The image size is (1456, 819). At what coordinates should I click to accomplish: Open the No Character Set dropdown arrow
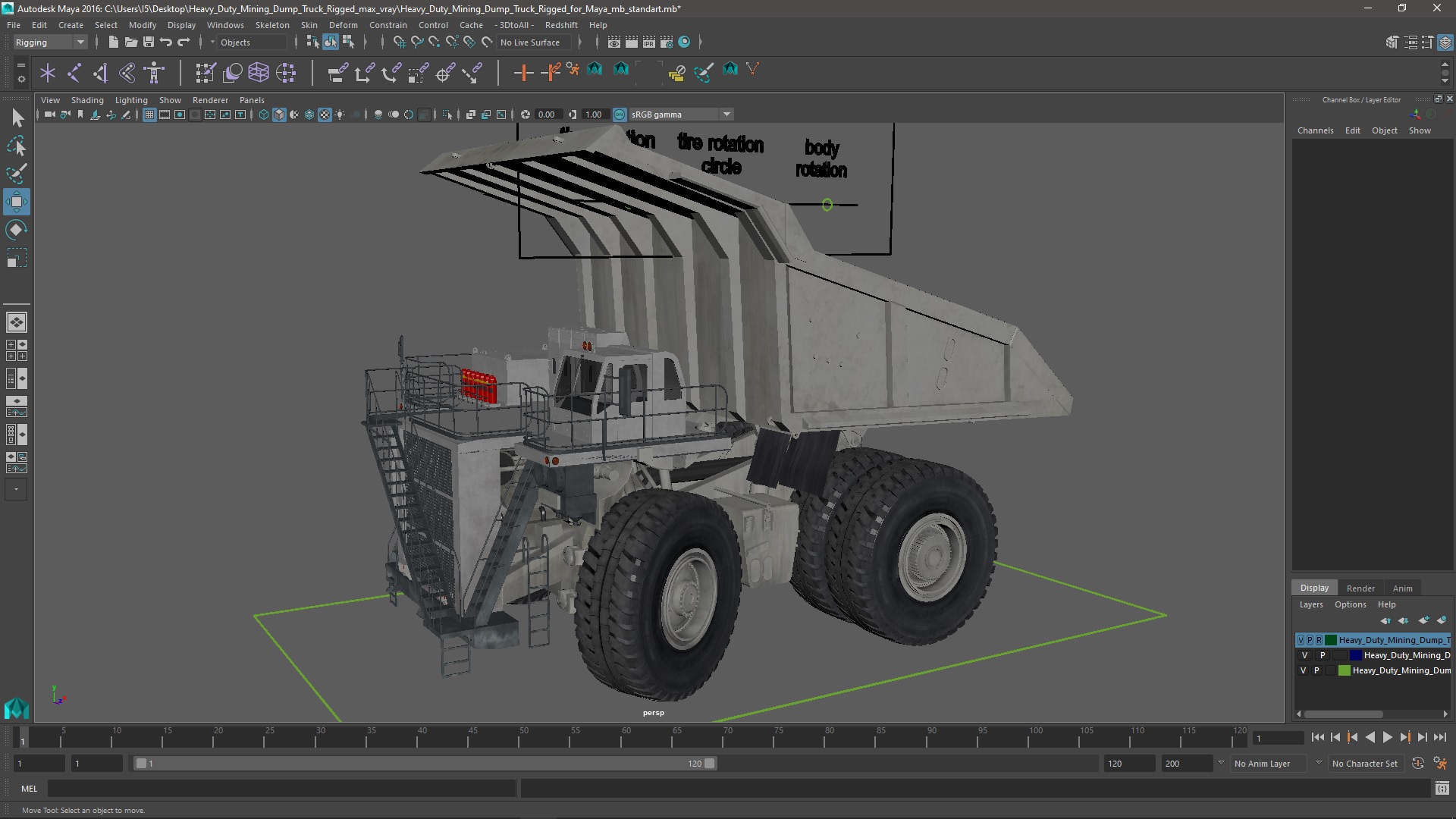click(x=1319, y=763)
